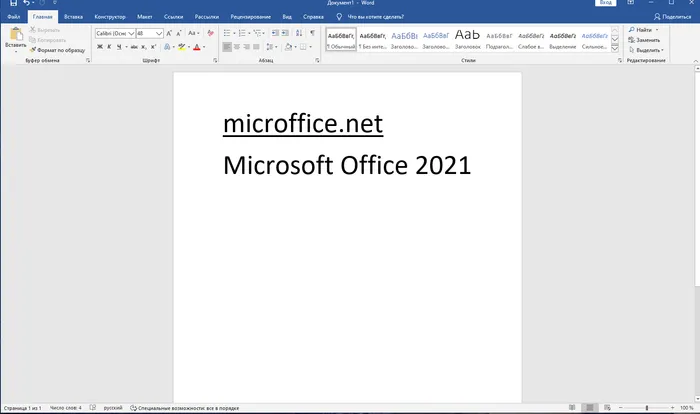This screenshot has height=414, width=700.
Task: Click the proofing book icon in status bar
Action: (x=93, y=408)
